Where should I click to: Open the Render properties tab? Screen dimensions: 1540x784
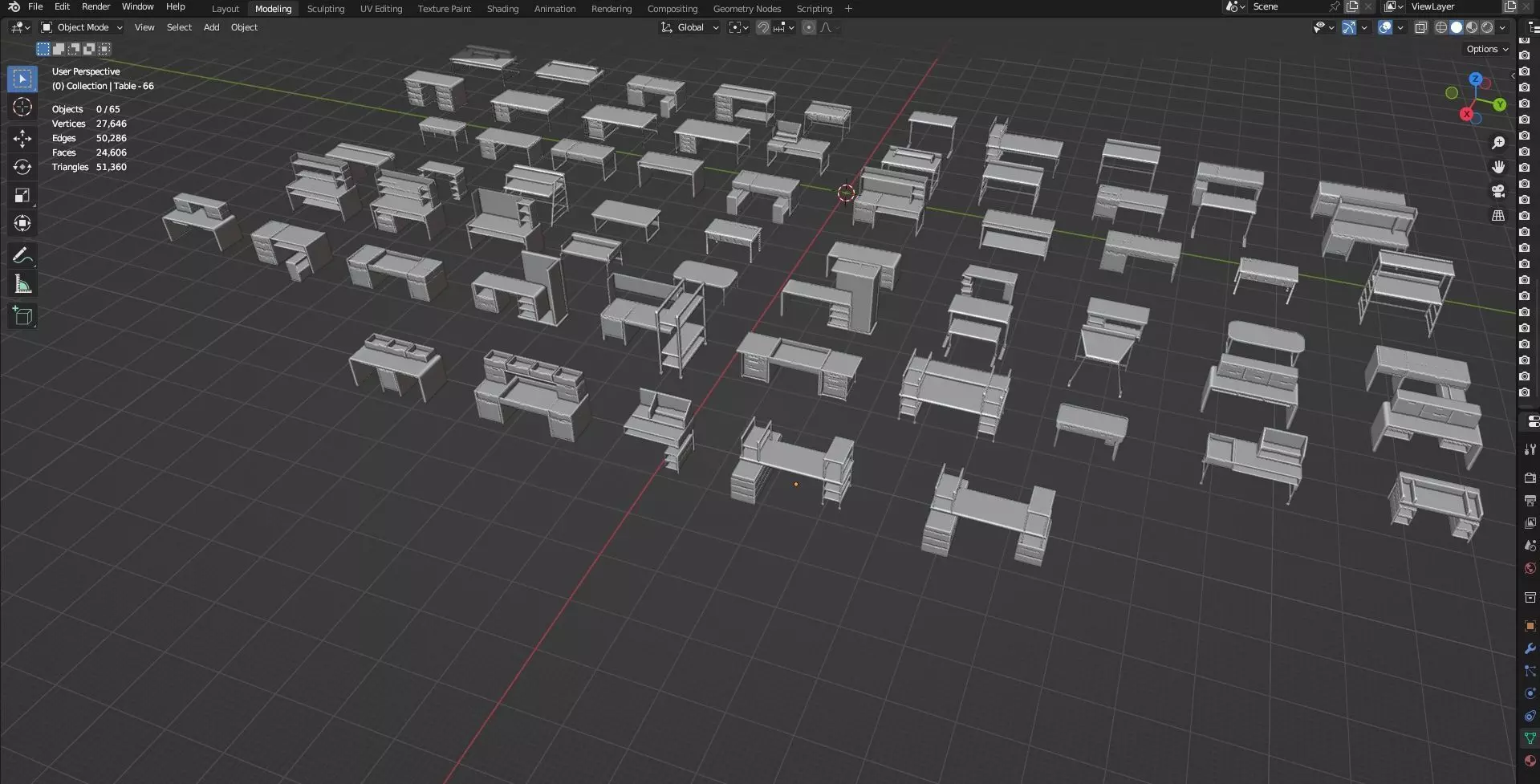1530,478
